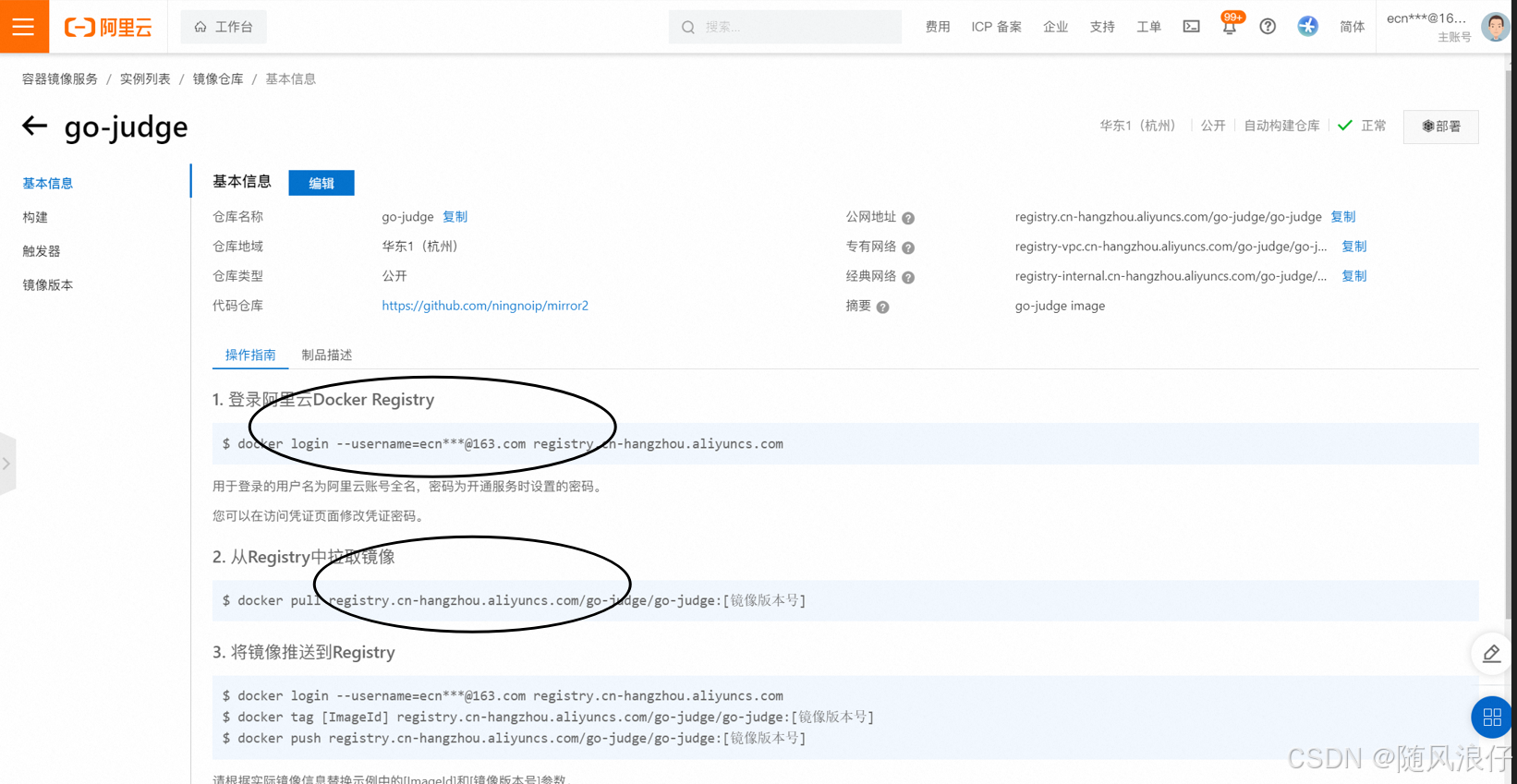Open the ICP 备案 menu
This screenshot has width=1517, height=784.
[x=996, y=27]
